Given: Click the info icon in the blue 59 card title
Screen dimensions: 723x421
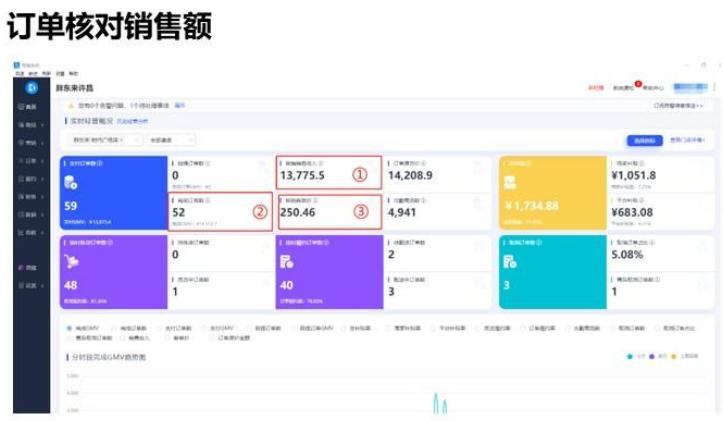Looking at the screenshot, I should (100, 163).
